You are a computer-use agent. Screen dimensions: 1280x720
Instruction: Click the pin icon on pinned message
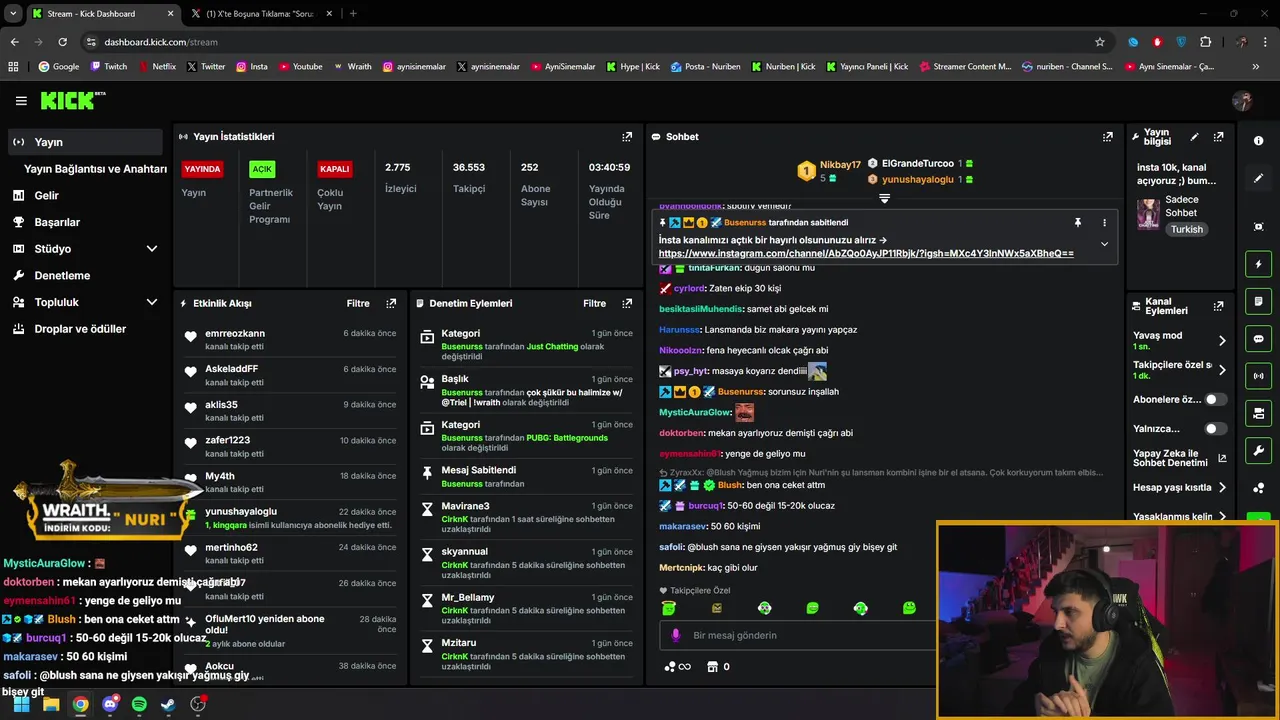click(1077, 223)
